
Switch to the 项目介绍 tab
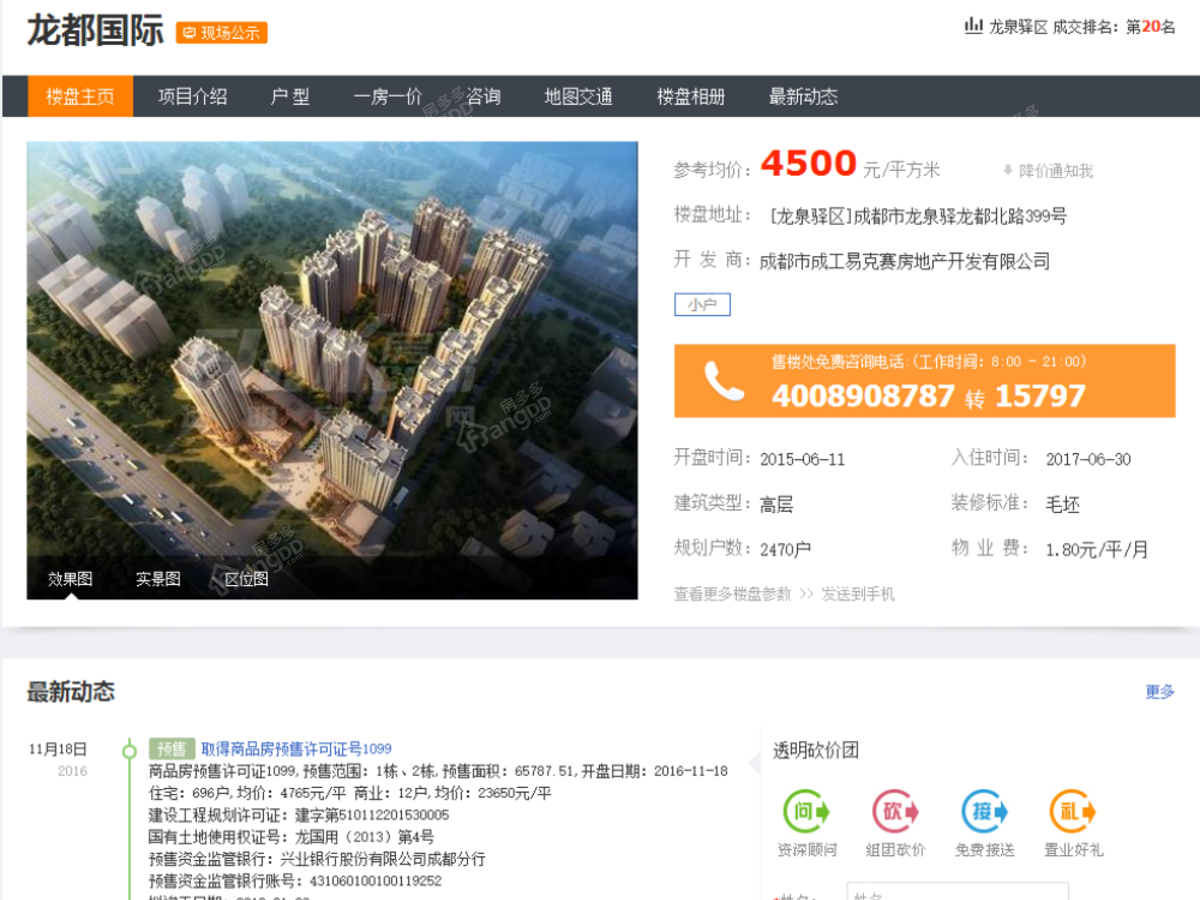[193, 96]
